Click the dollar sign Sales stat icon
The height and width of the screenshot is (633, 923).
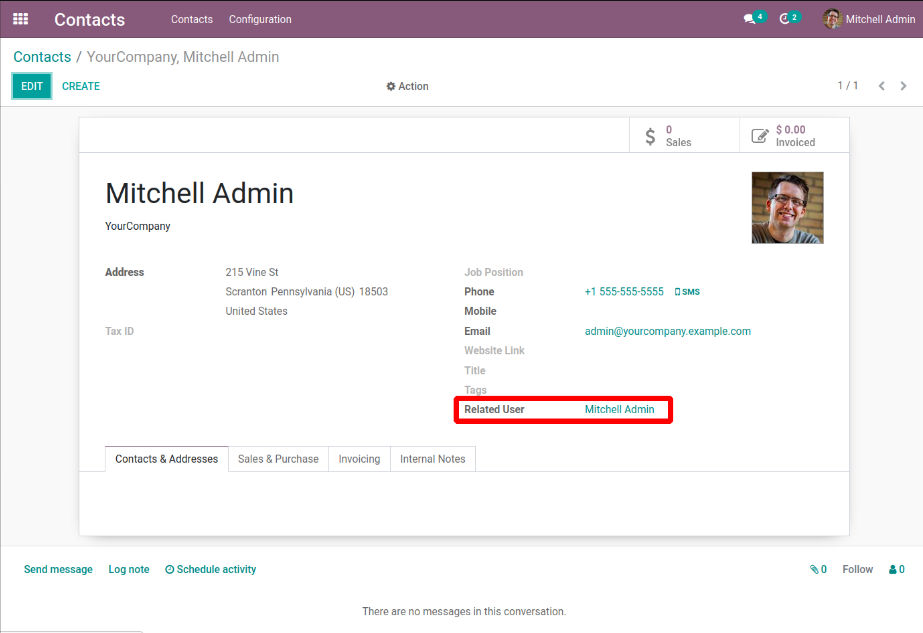pyautogui.click(x=650, y=136)
